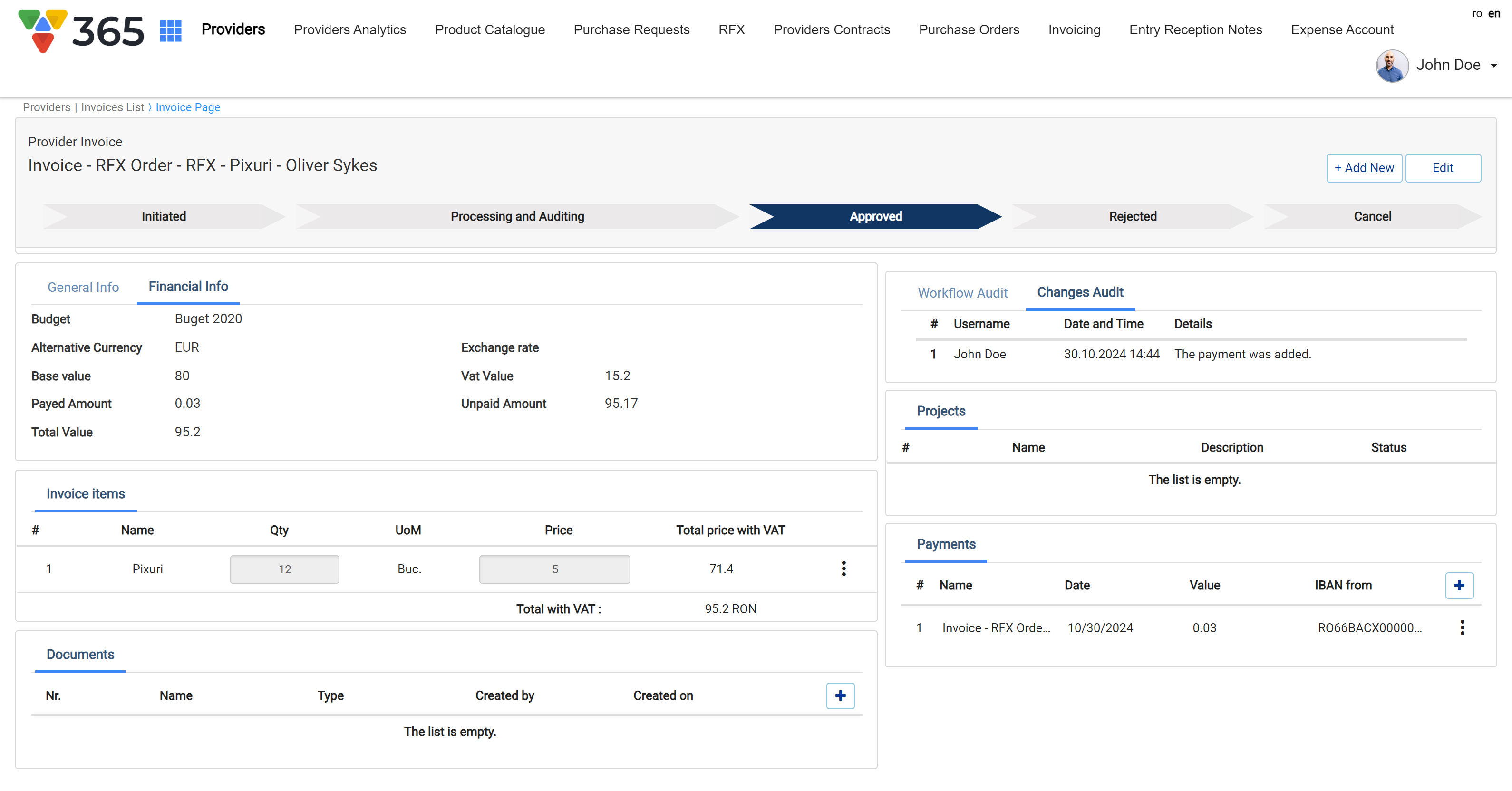Open the apps grid menu icon
Screen dimensions: 1512x791
(170, 30)
